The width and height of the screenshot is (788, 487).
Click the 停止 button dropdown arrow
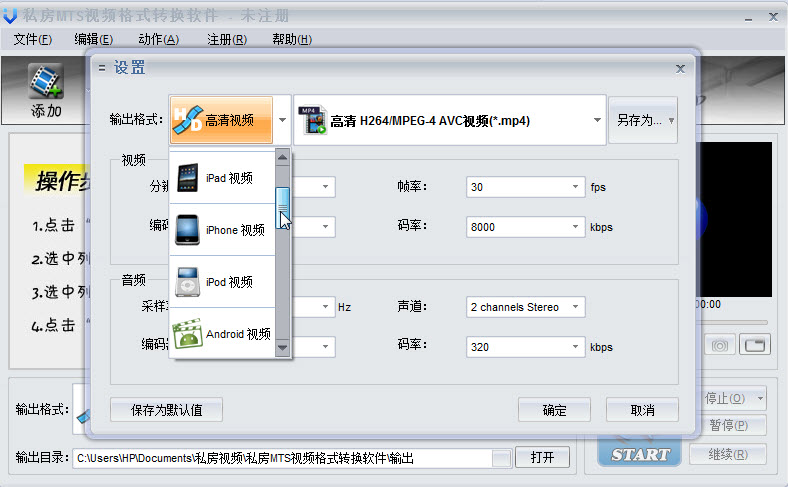[x=760, y=399]
